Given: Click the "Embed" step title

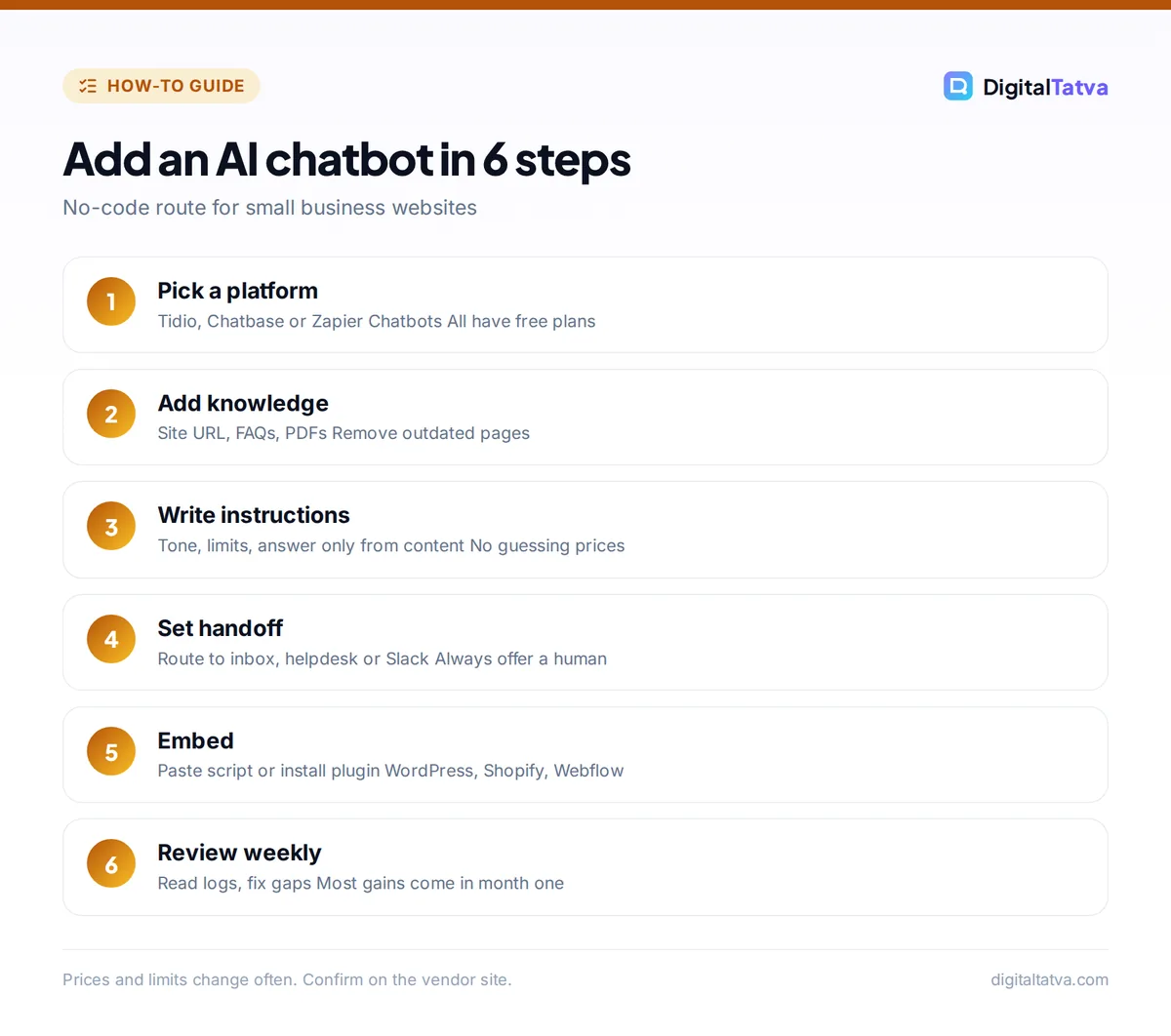Looking at the screenshot, I should 195,740.
